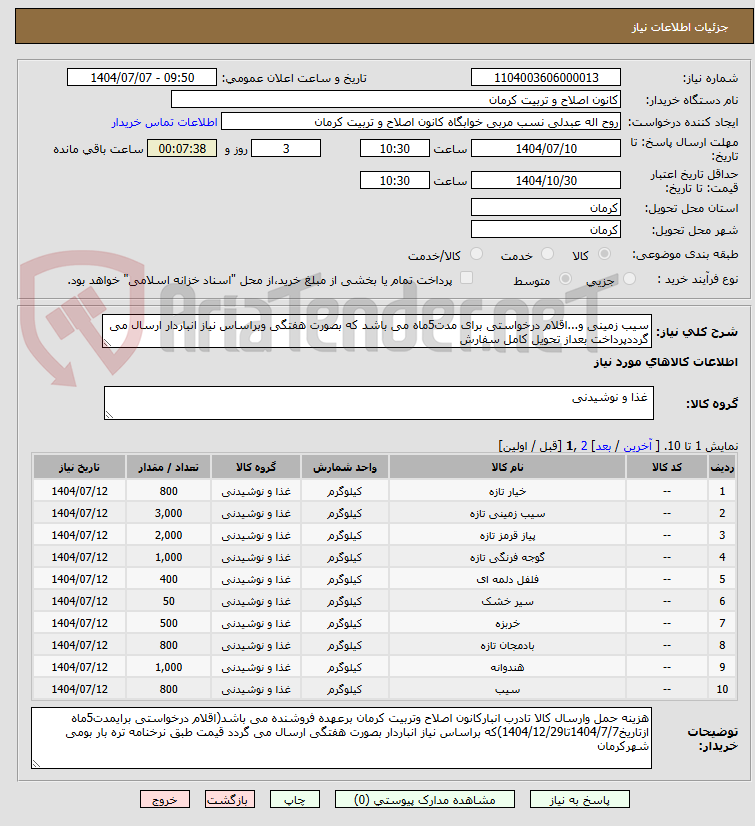The height and width of the screenshot is (826, 755).
Task: Click the 1404/07/10 deadline date field
Action: coord(546,149)
